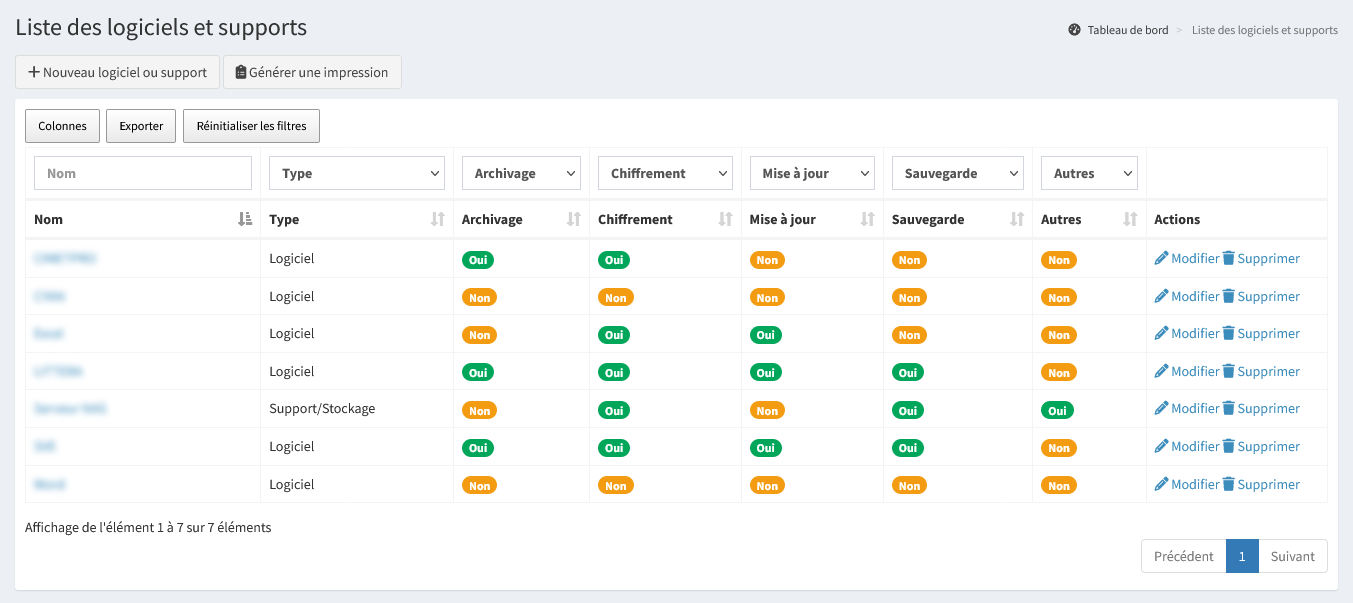Sort table by Type column arrows
Viewport: 1353px width, 603px height.
click(437, 220)
